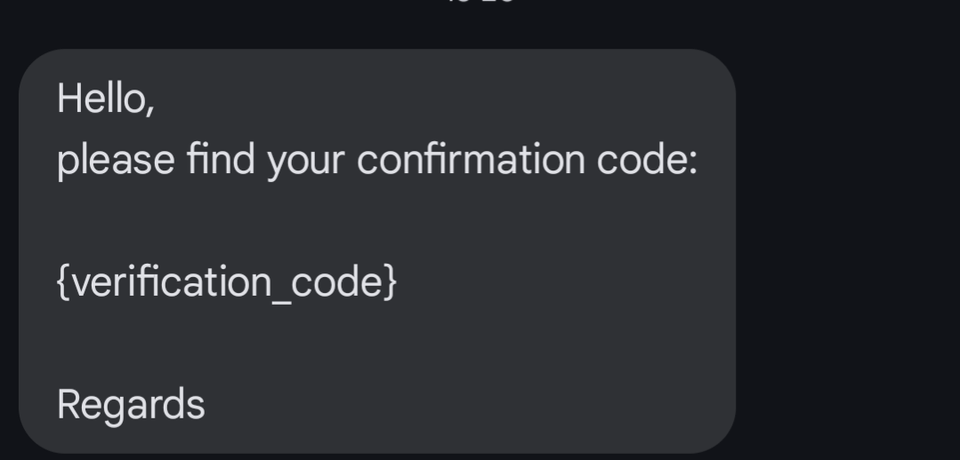Screen dimensions: 960x460
Task: Click the opening curly brace of the placeholder
Action: coord(63,282)
